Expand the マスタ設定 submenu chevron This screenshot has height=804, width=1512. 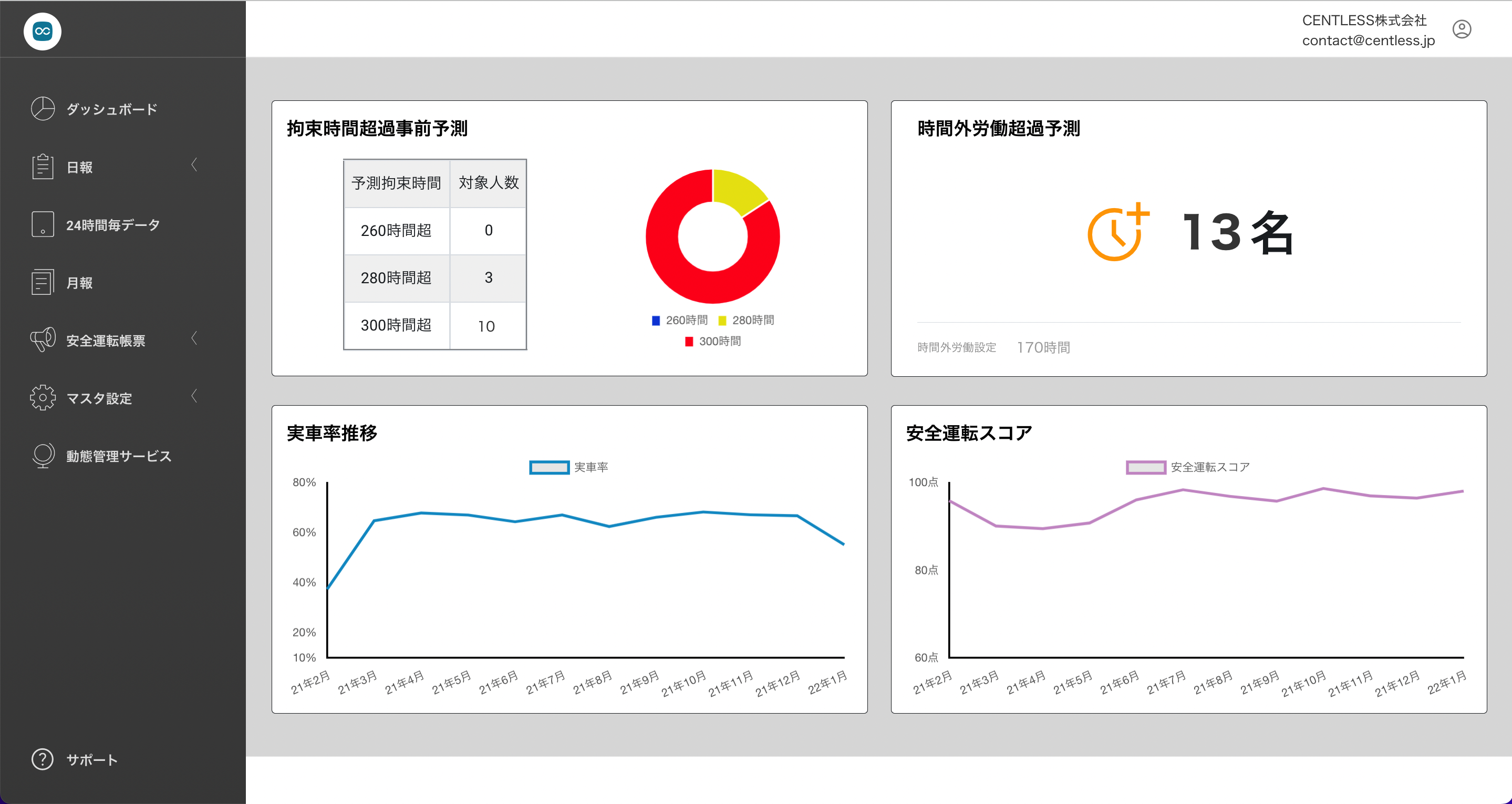point(194,396)
